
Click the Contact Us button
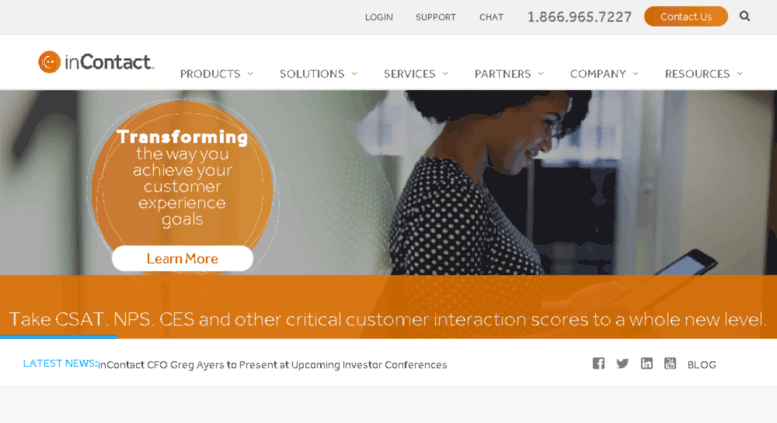[686, 16]
